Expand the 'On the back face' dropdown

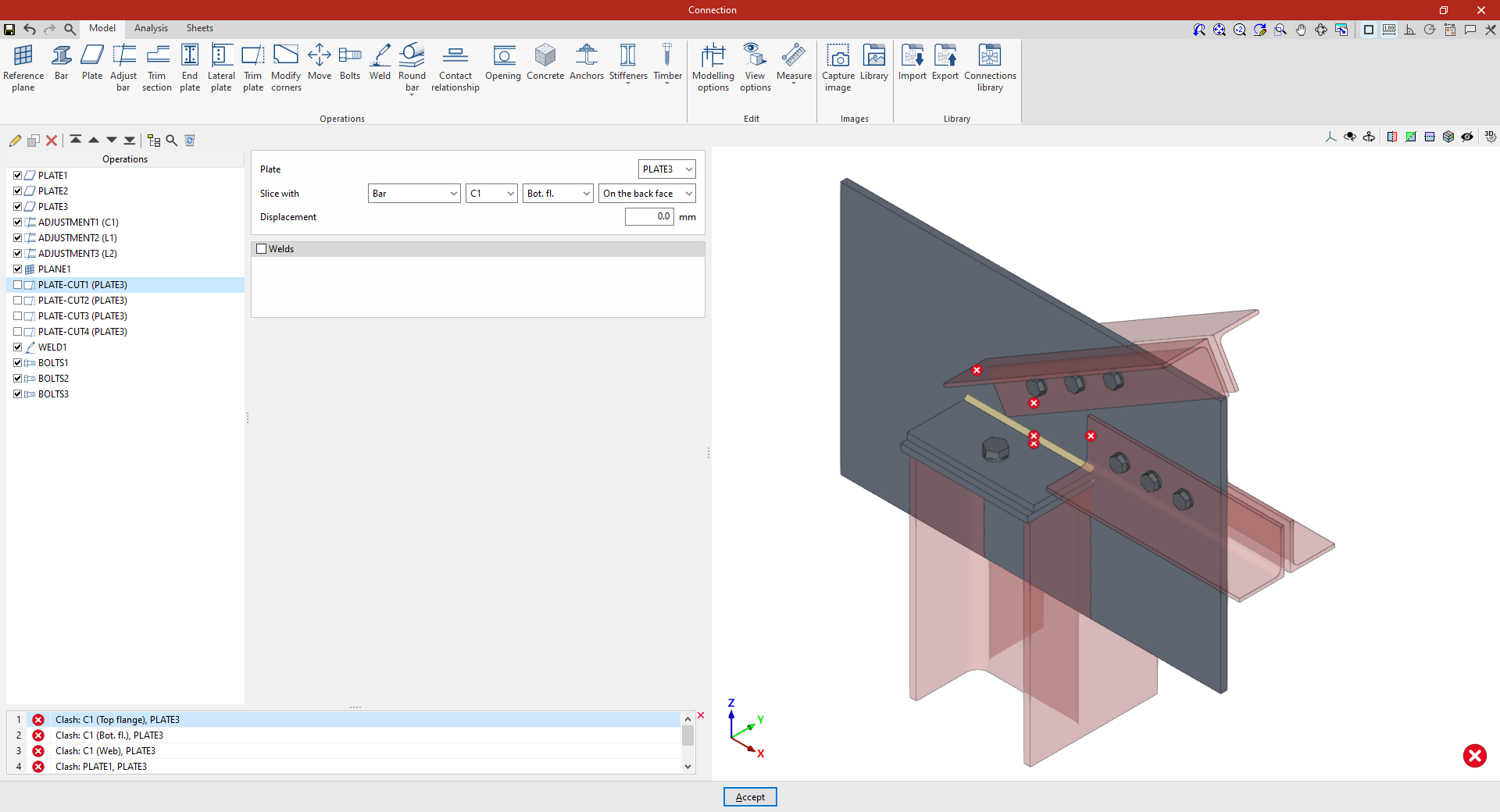pos(647,194)
